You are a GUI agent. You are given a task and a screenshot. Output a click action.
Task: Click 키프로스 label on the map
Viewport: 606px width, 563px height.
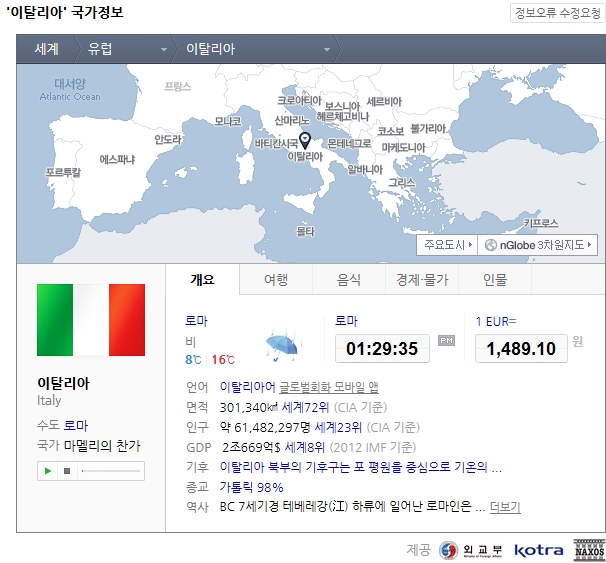click(x=541, y=223)
